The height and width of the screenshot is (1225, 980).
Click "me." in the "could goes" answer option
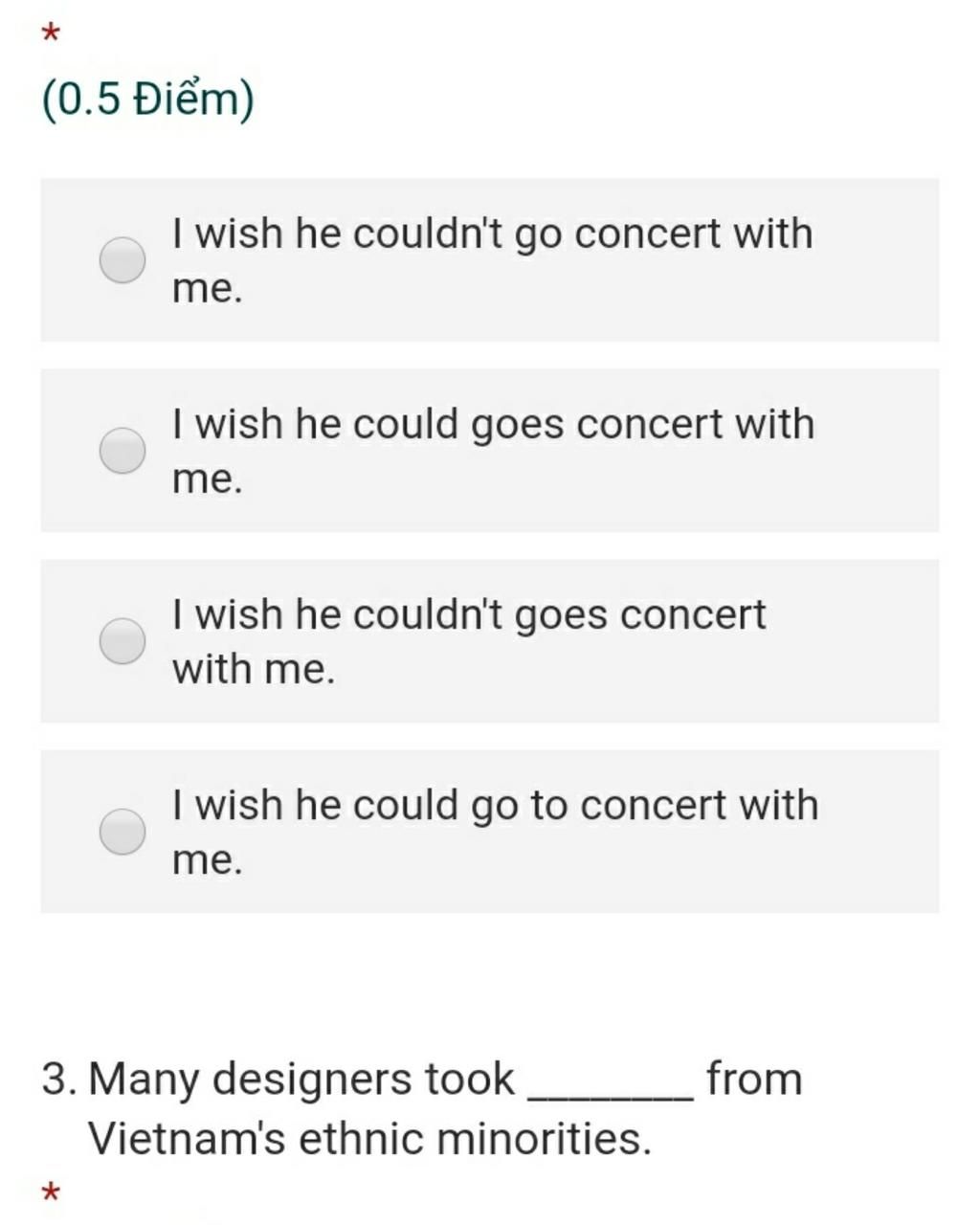click(x=208, y=479)
